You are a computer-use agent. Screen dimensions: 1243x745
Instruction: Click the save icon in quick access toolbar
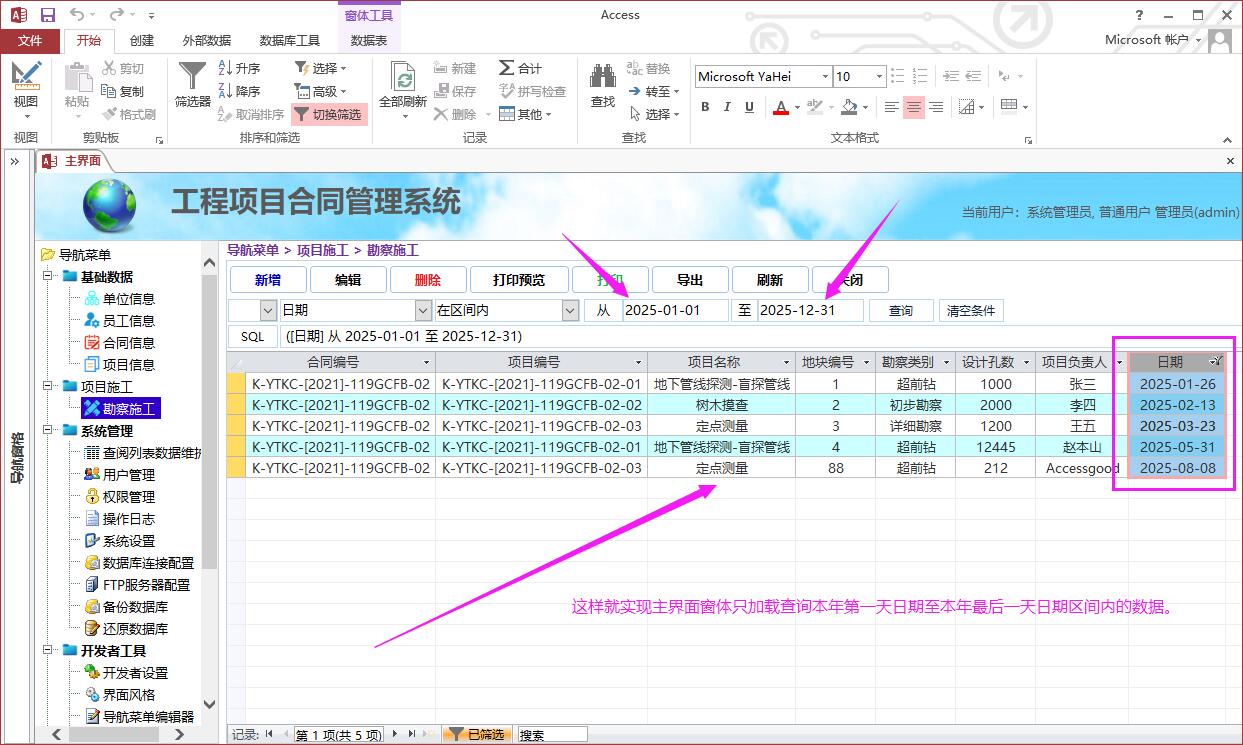click(47, 15)
